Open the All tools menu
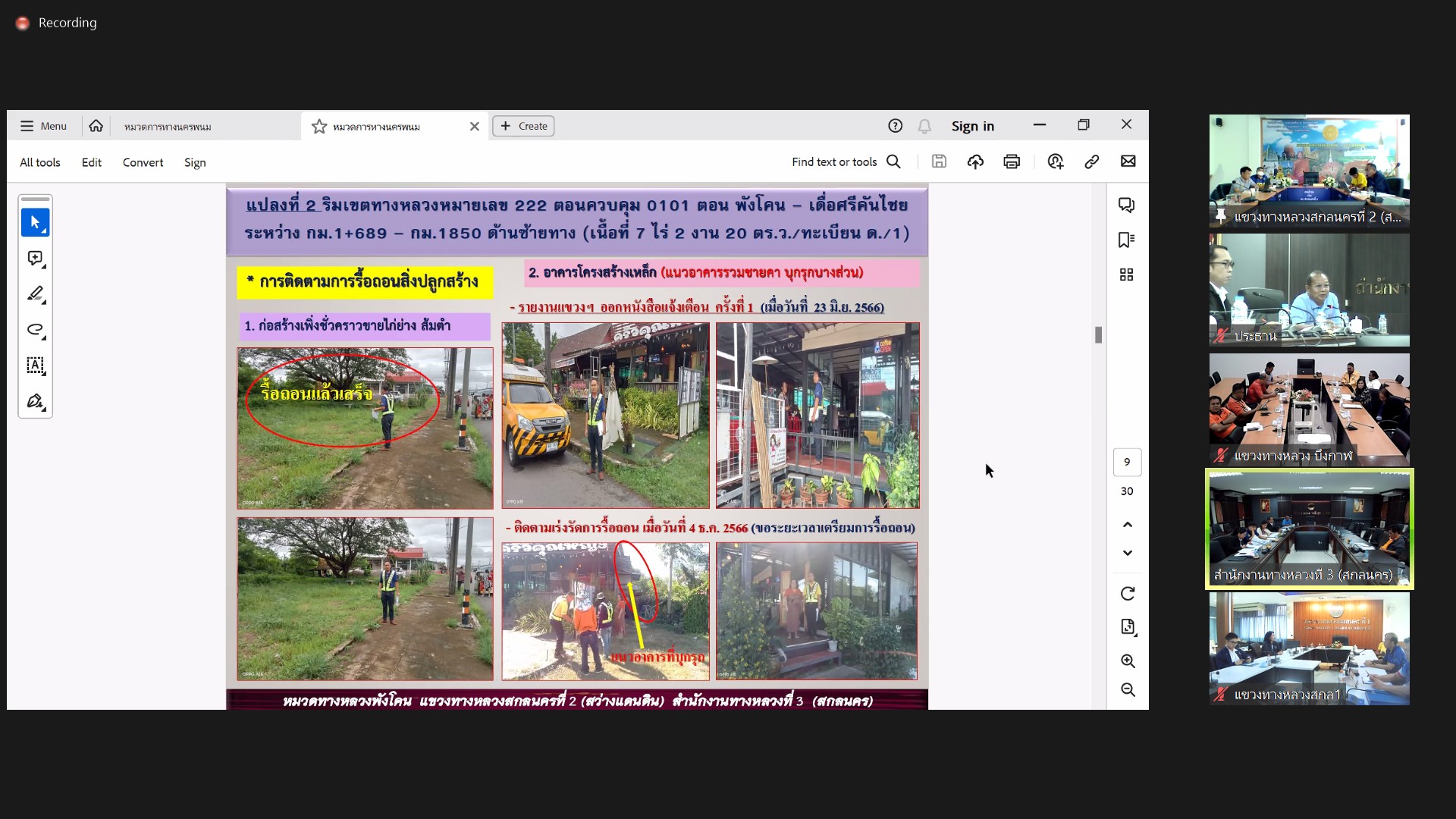The image size is (1456, 819). click(x=39, y=162)
